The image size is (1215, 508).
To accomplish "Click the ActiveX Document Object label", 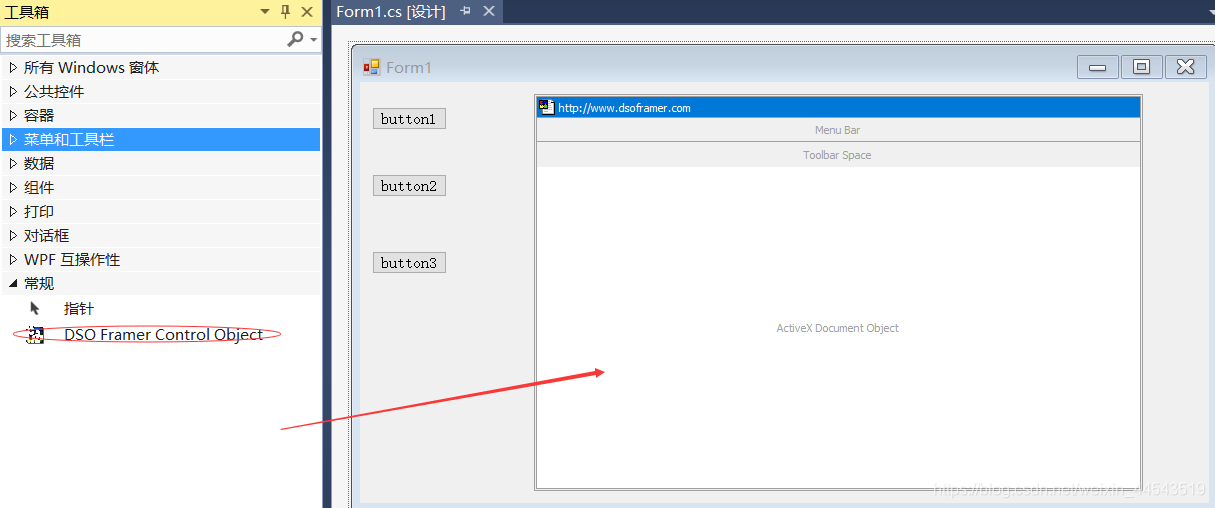I will [838, 328].
